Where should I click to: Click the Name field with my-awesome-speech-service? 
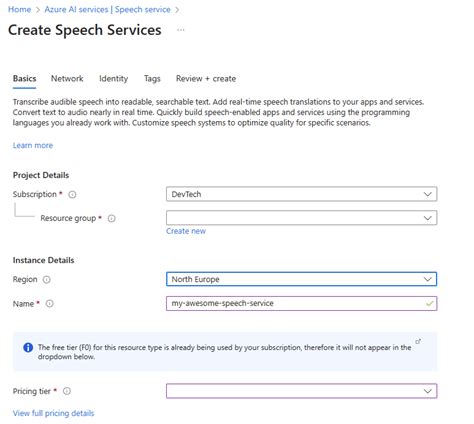click(x=301, y=303)
